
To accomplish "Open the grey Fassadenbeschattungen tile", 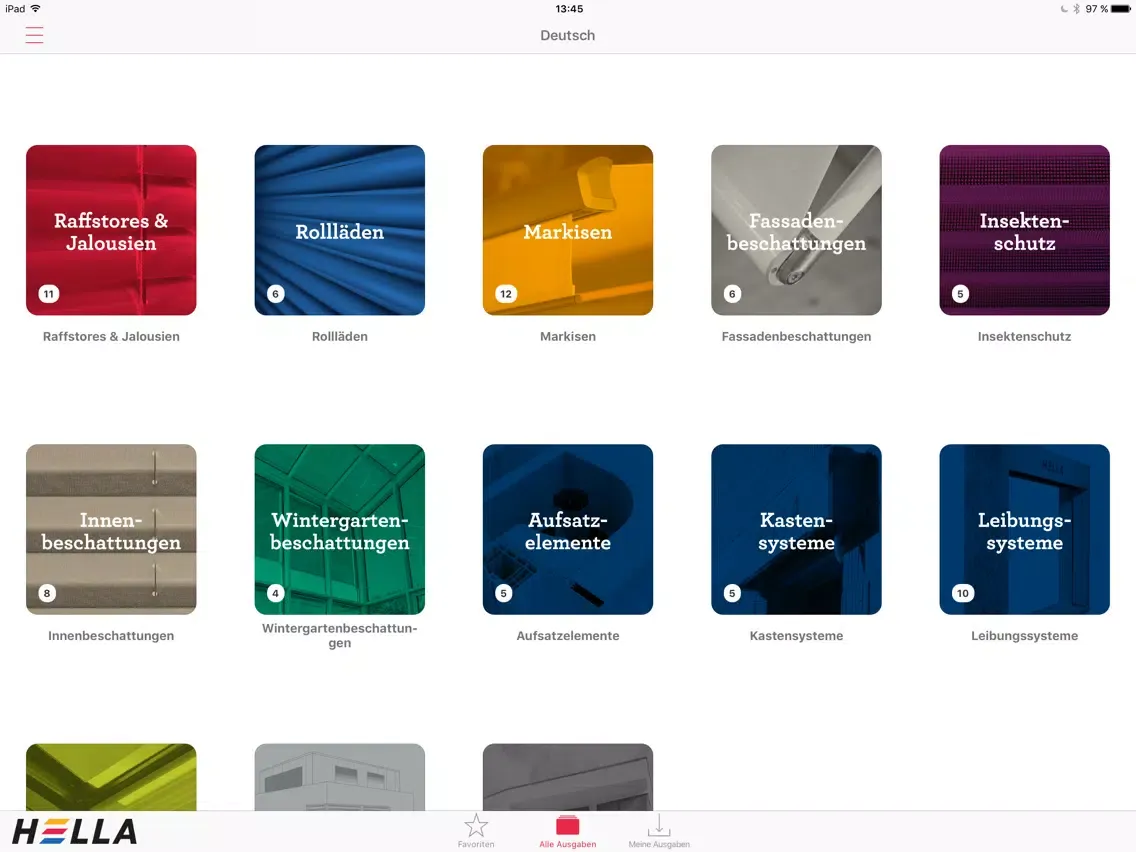I will pyautogui.click(x=796, y=230).
